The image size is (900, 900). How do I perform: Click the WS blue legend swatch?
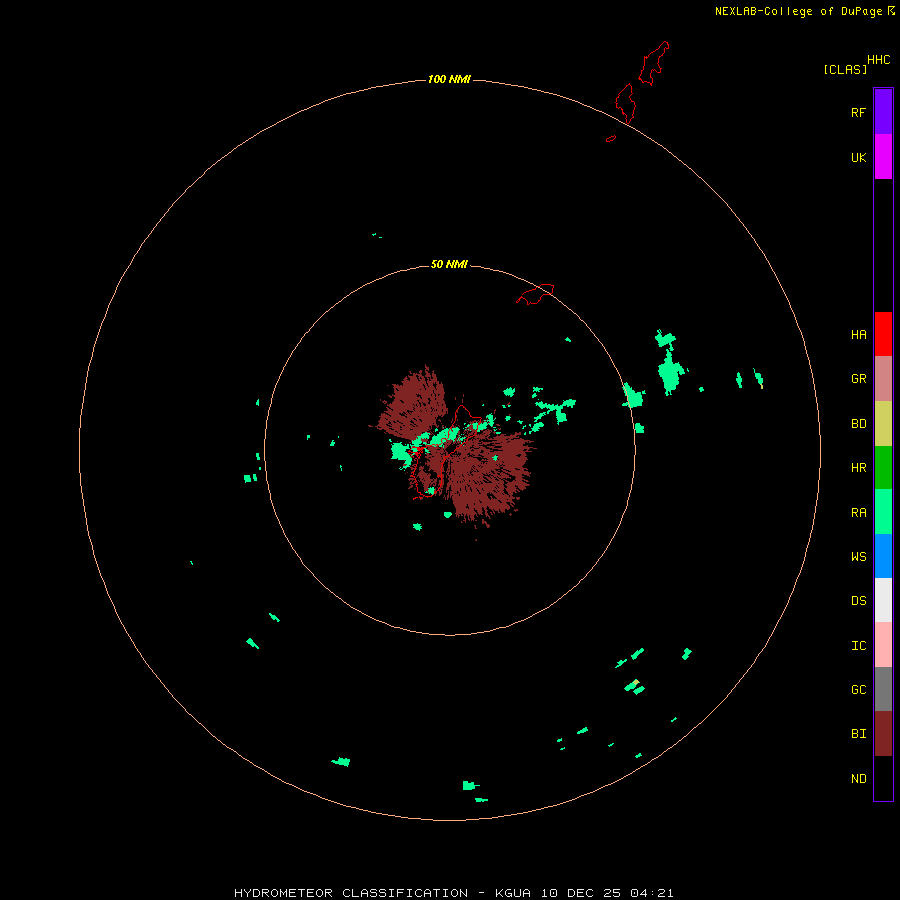(883, 556)
